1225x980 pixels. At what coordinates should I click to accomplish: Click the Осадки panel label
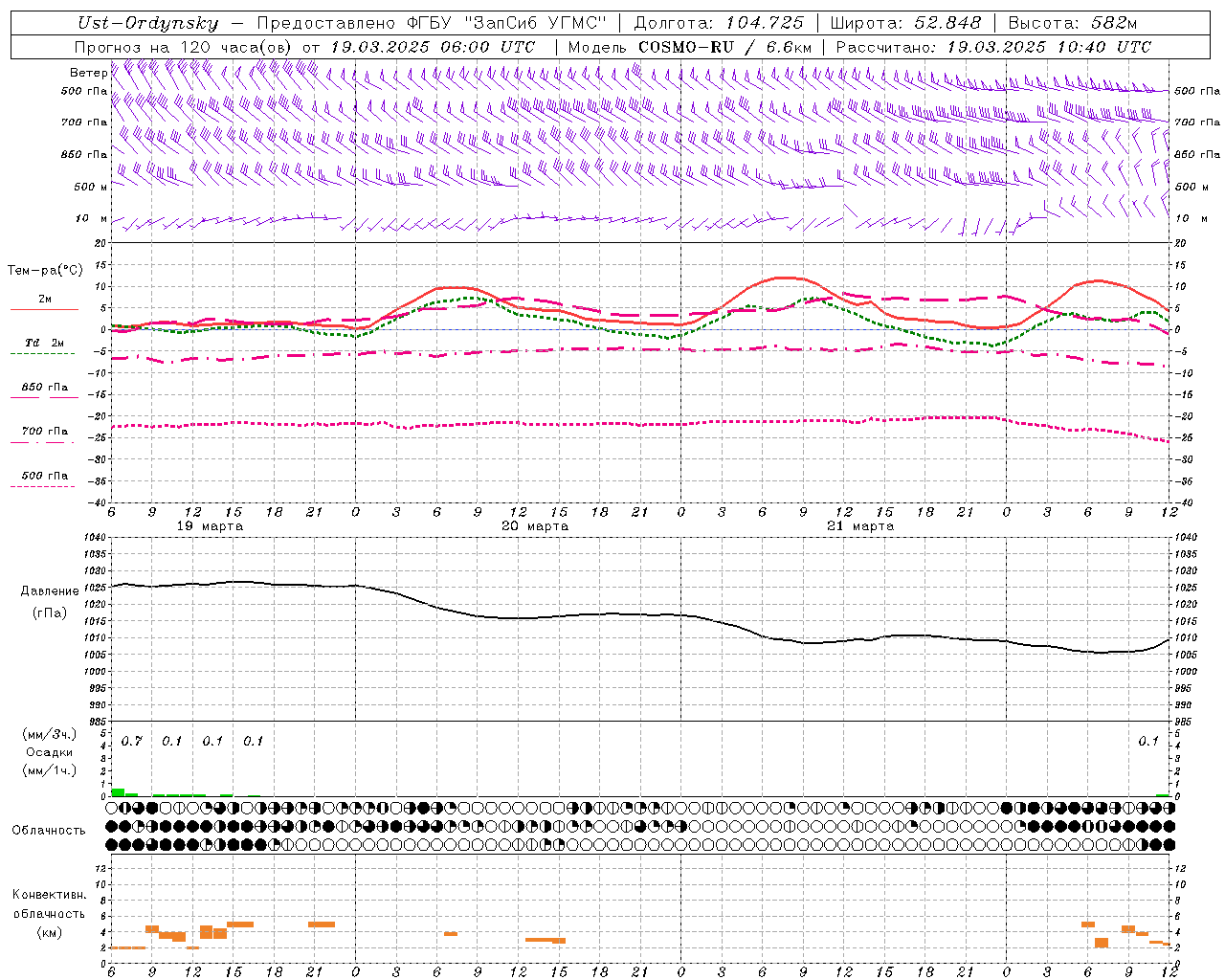click(x=49, y=752)
